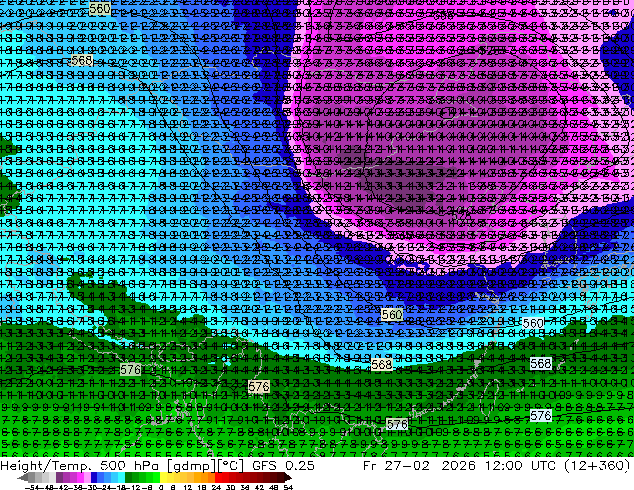Click the 'Fr 27-02' date text
634x490 pixels.
(x=396, y=466)
